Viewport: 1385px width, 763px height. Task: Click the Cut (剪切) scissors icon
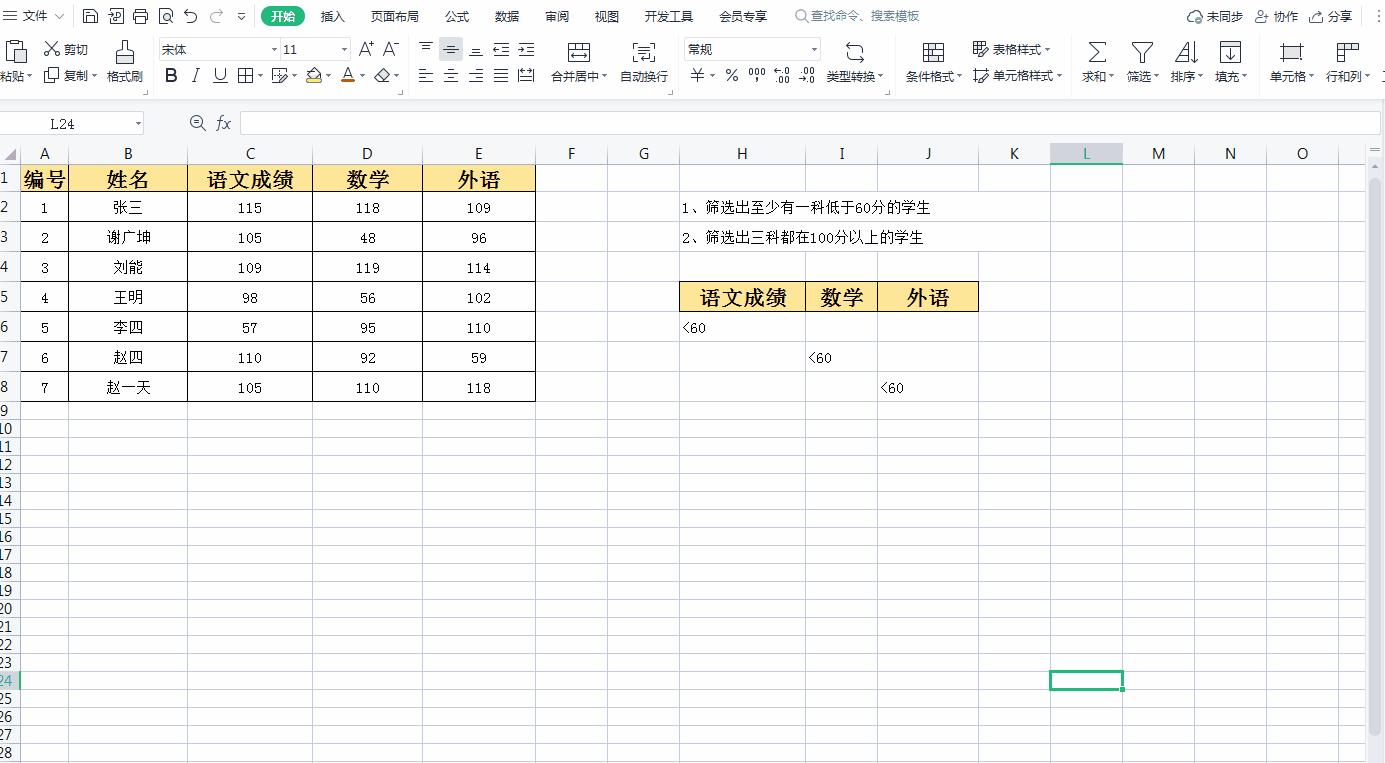(53, 49)
